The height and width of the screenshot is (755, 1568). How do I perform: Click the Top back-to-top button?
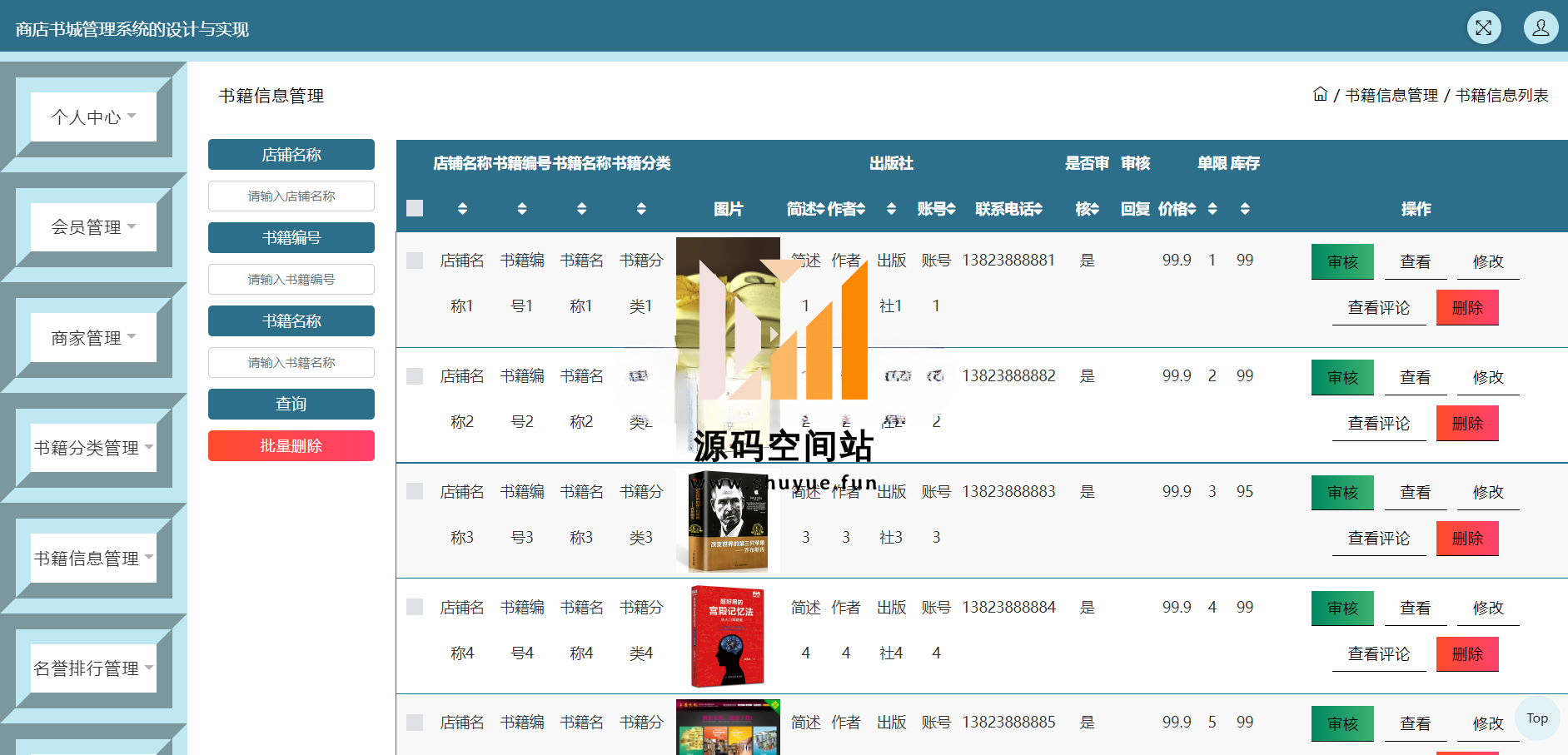coord(1537,718)
